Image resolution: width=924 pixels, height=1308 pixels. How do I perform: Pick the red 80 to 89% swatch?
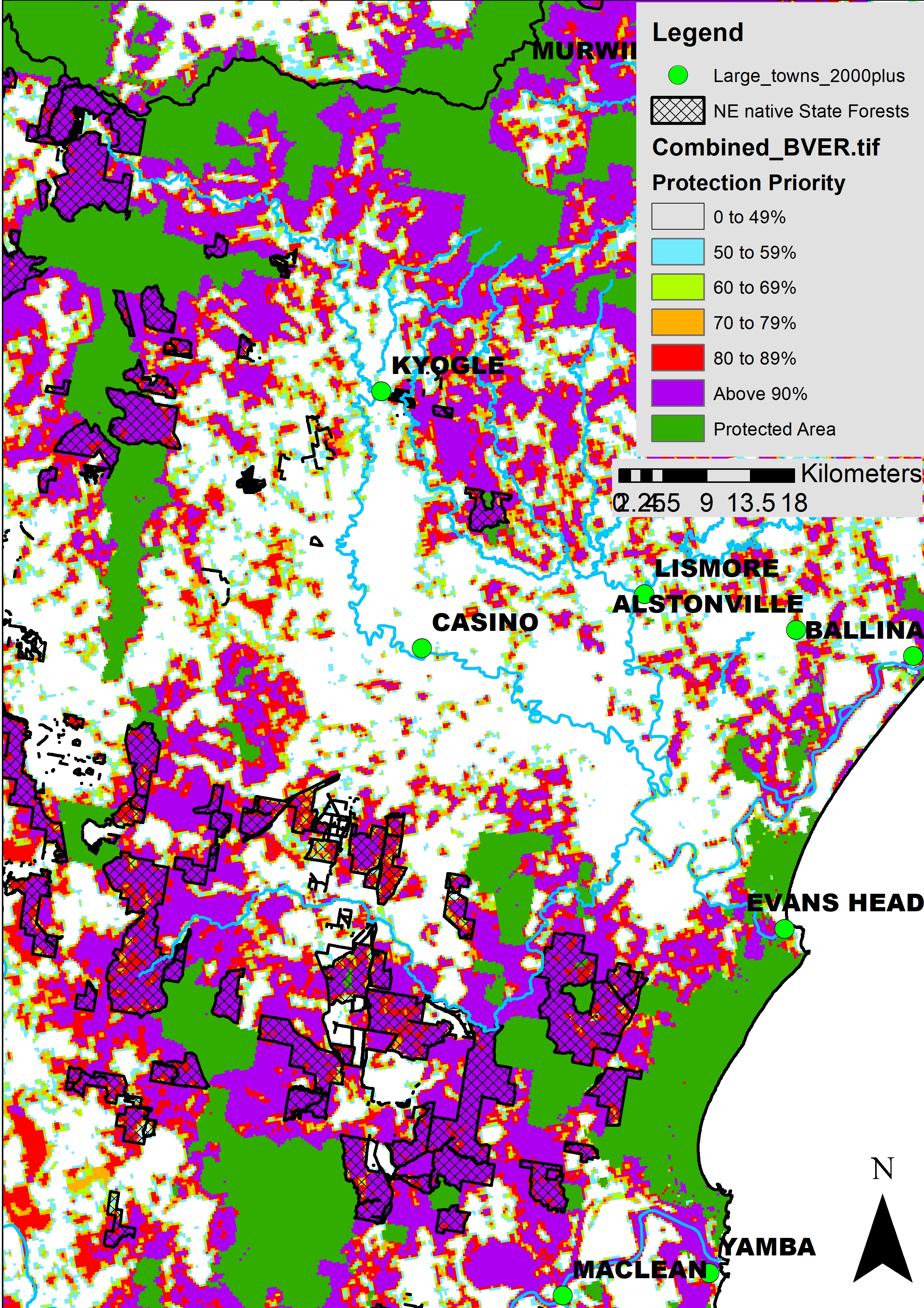(x=678, y=358)
